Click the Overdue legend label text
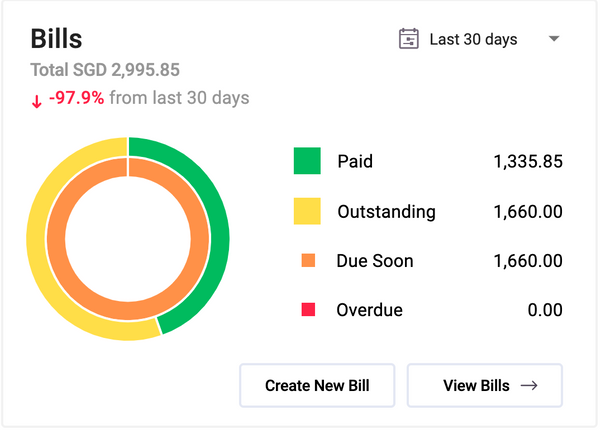The width and height of the screenshot is (600, 430). point(369,310)
